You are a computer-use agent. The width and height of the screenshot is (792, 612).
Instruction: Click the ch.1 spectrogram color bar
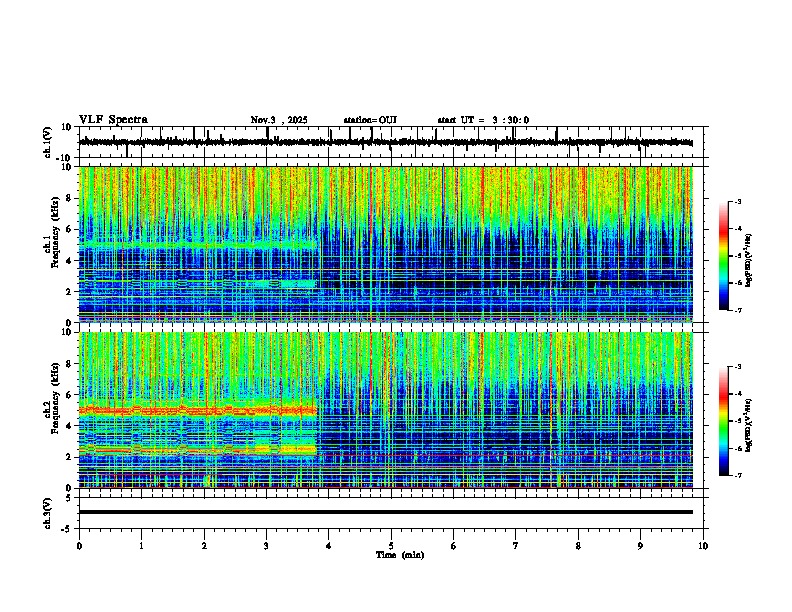[724, 256]
